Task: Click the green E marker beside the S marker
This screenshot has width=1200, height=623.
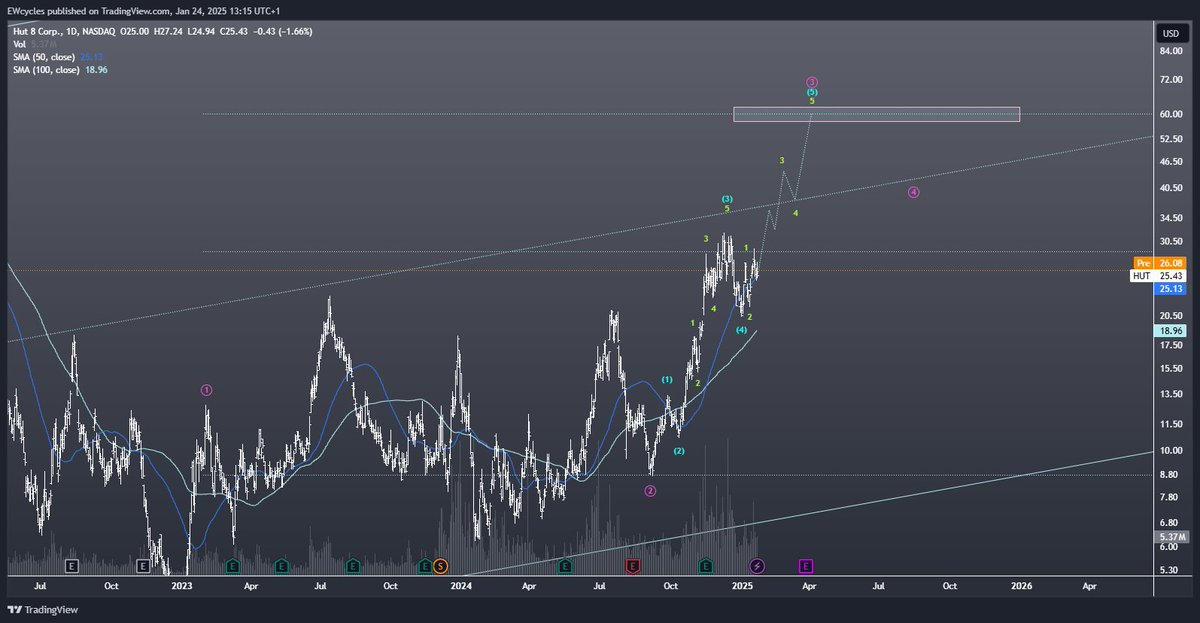Action: coord(425,566)
